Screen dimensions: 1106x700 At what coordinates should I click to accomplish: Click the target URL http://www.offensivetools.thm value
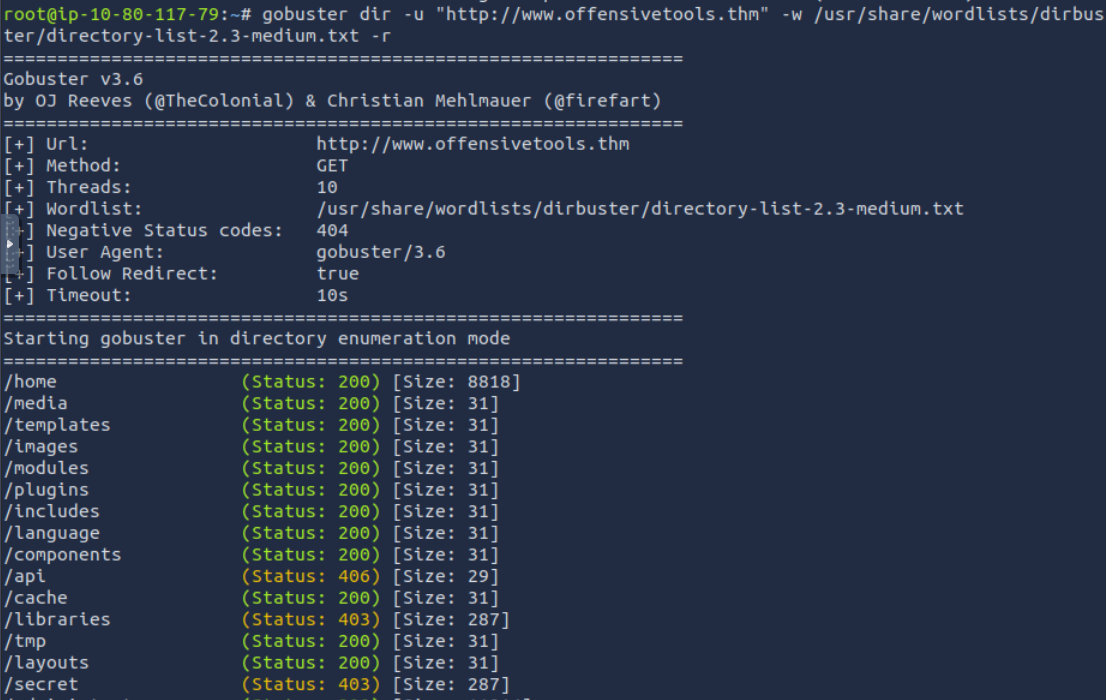[472, 144]
